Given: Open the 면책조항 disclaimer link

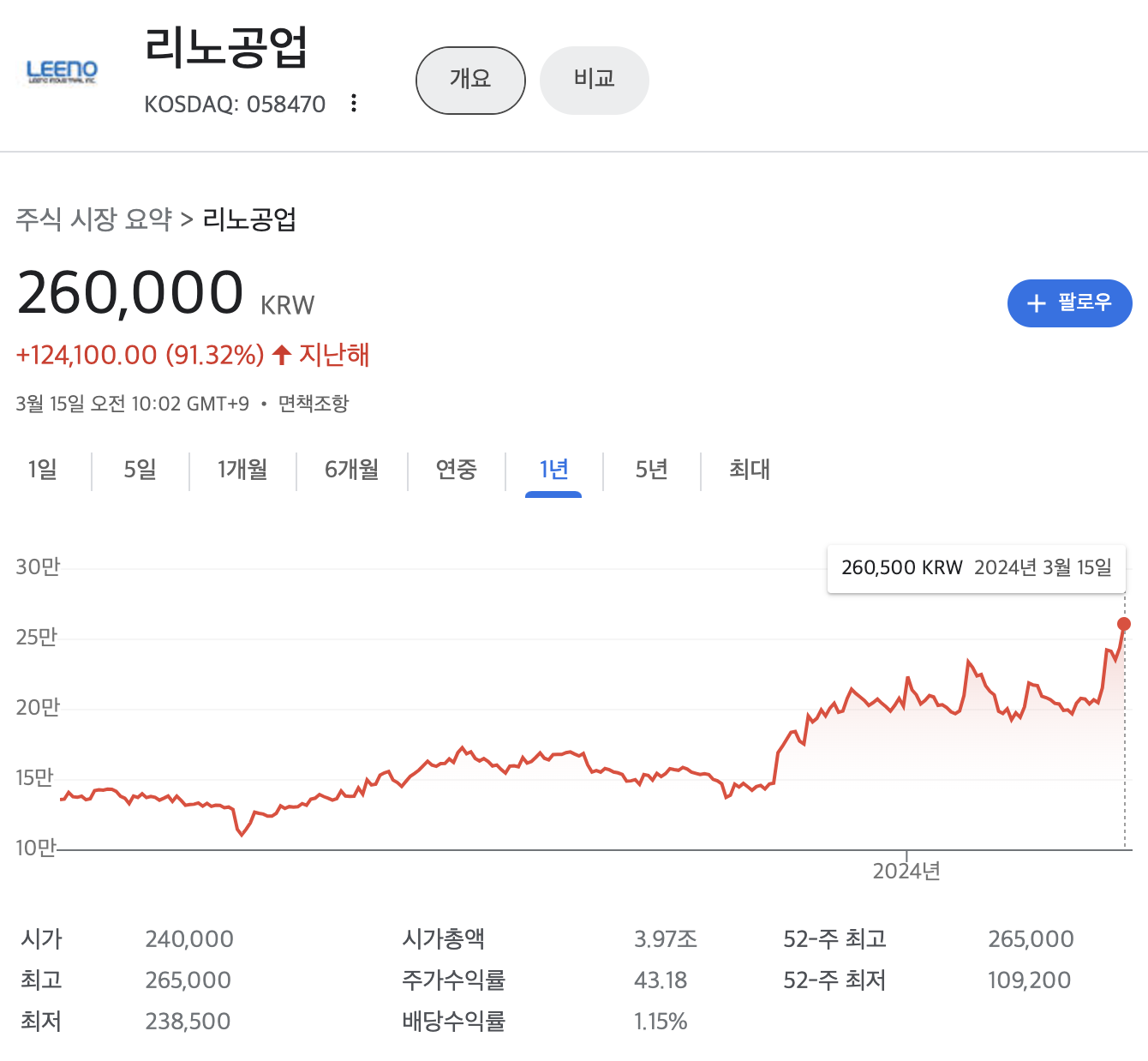Looking at the screenshot, I should (314, 404).
